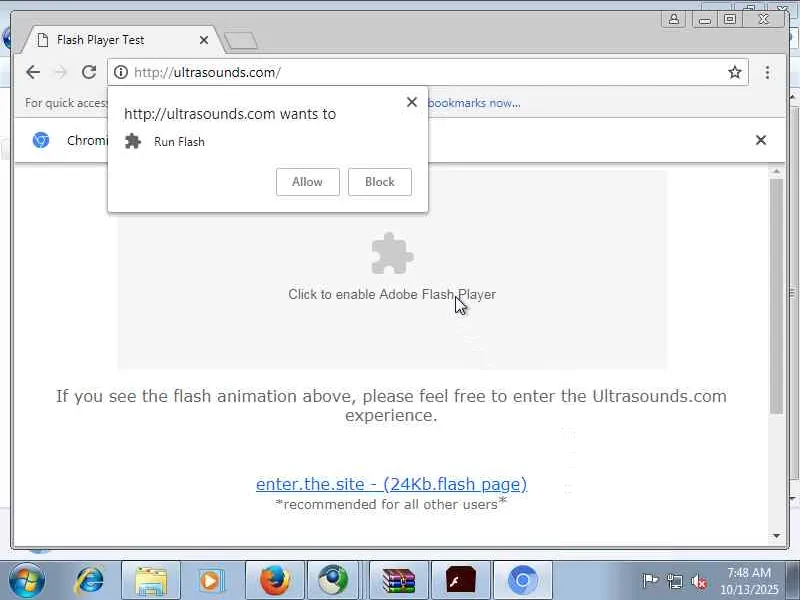Allow Flash to run on ultrasounds.com

308,182
